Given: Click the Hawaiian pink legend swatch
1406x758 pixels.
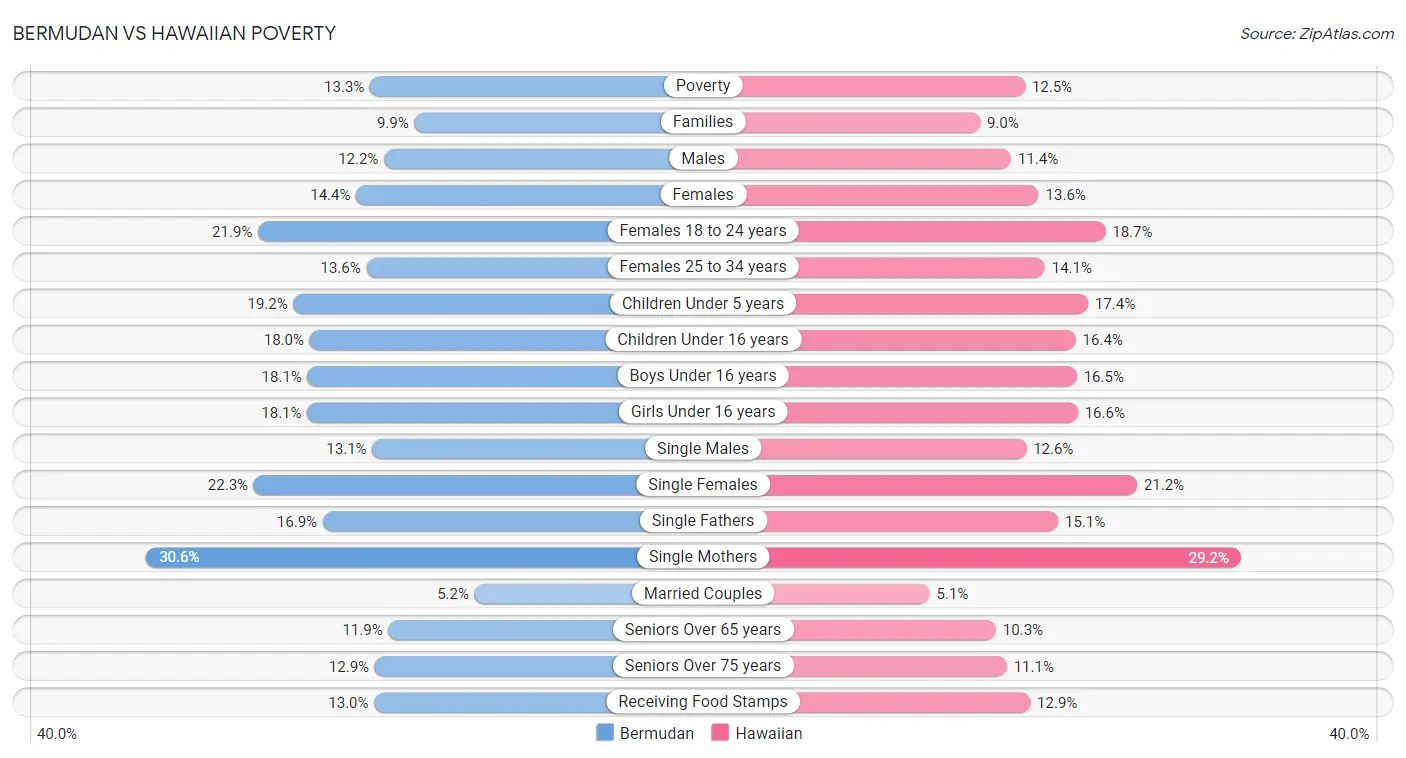Looking at the screenshot, I should pos(720,733).
